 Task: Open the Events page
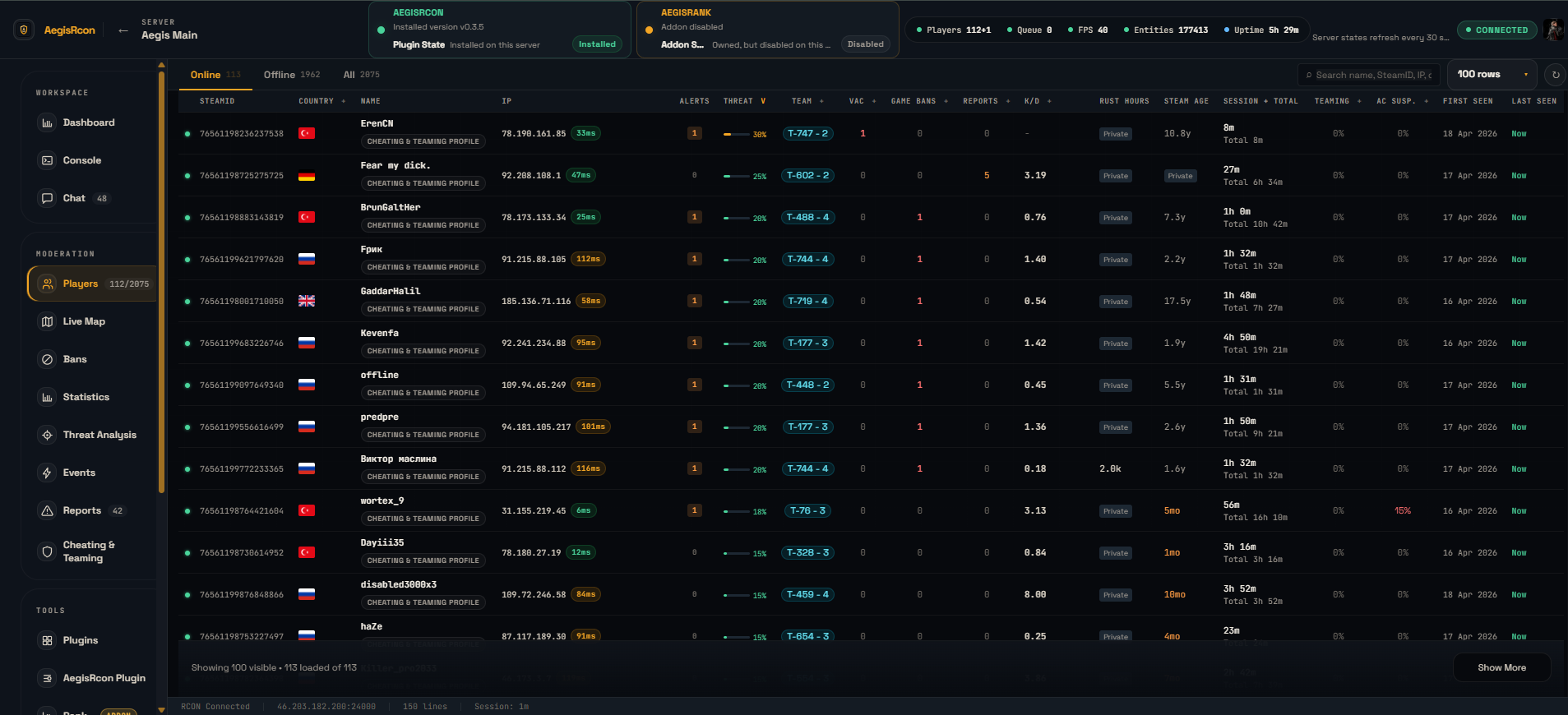pos(79,473)
